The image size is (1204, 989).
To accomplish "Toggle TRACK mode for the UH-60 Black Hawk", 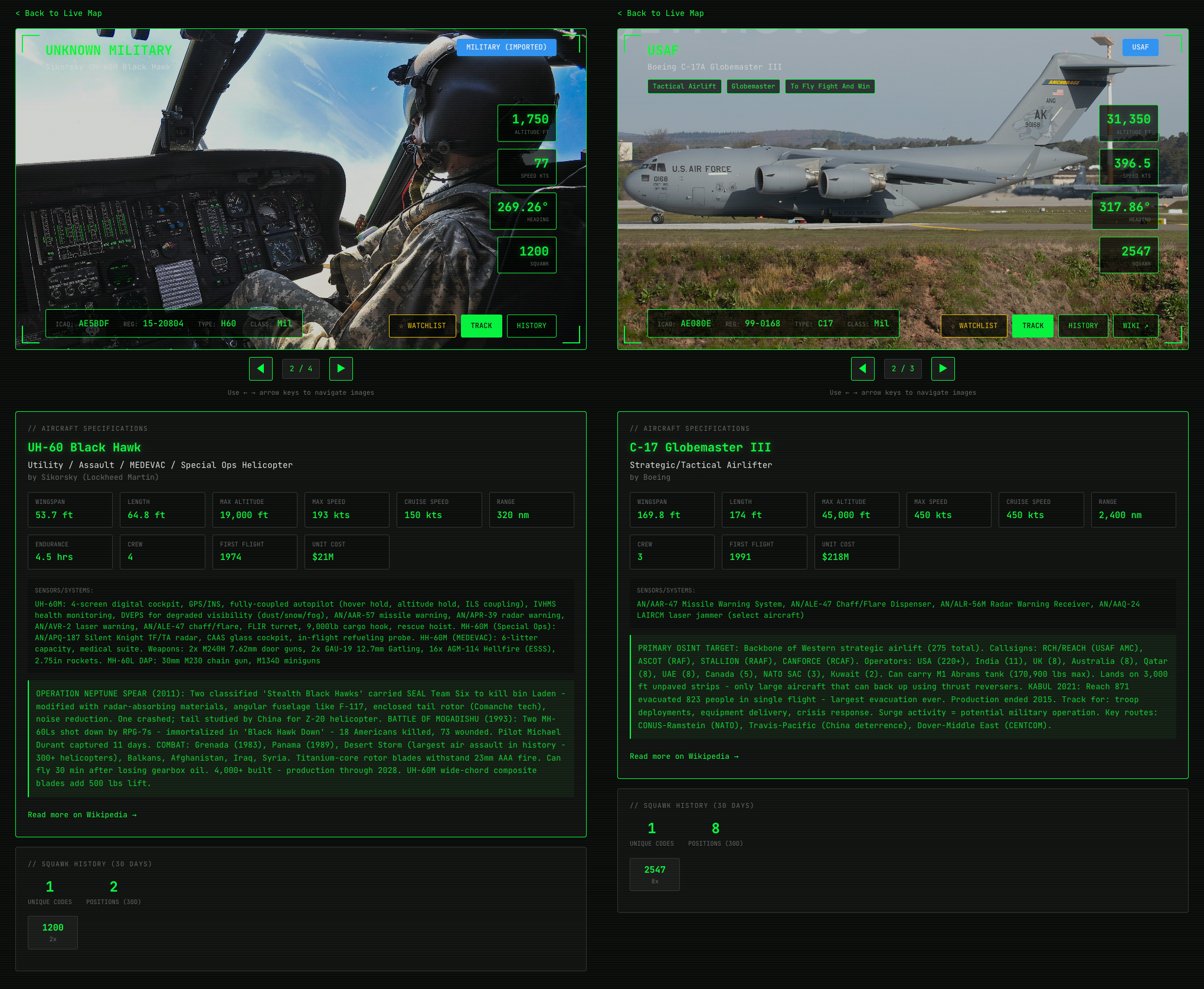I will [481, 325].
